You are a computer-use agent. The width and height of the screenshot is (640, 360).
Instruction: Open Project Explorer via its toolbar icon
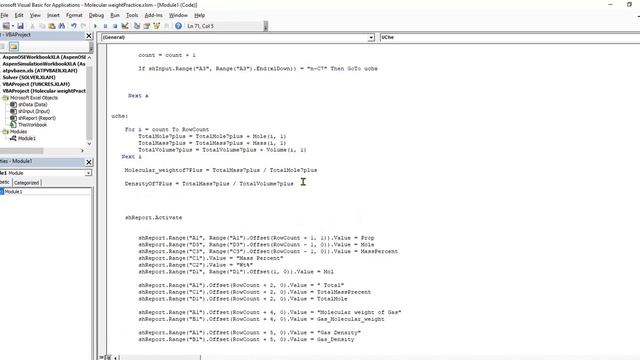pyautogui.click(x=137, y=26)
